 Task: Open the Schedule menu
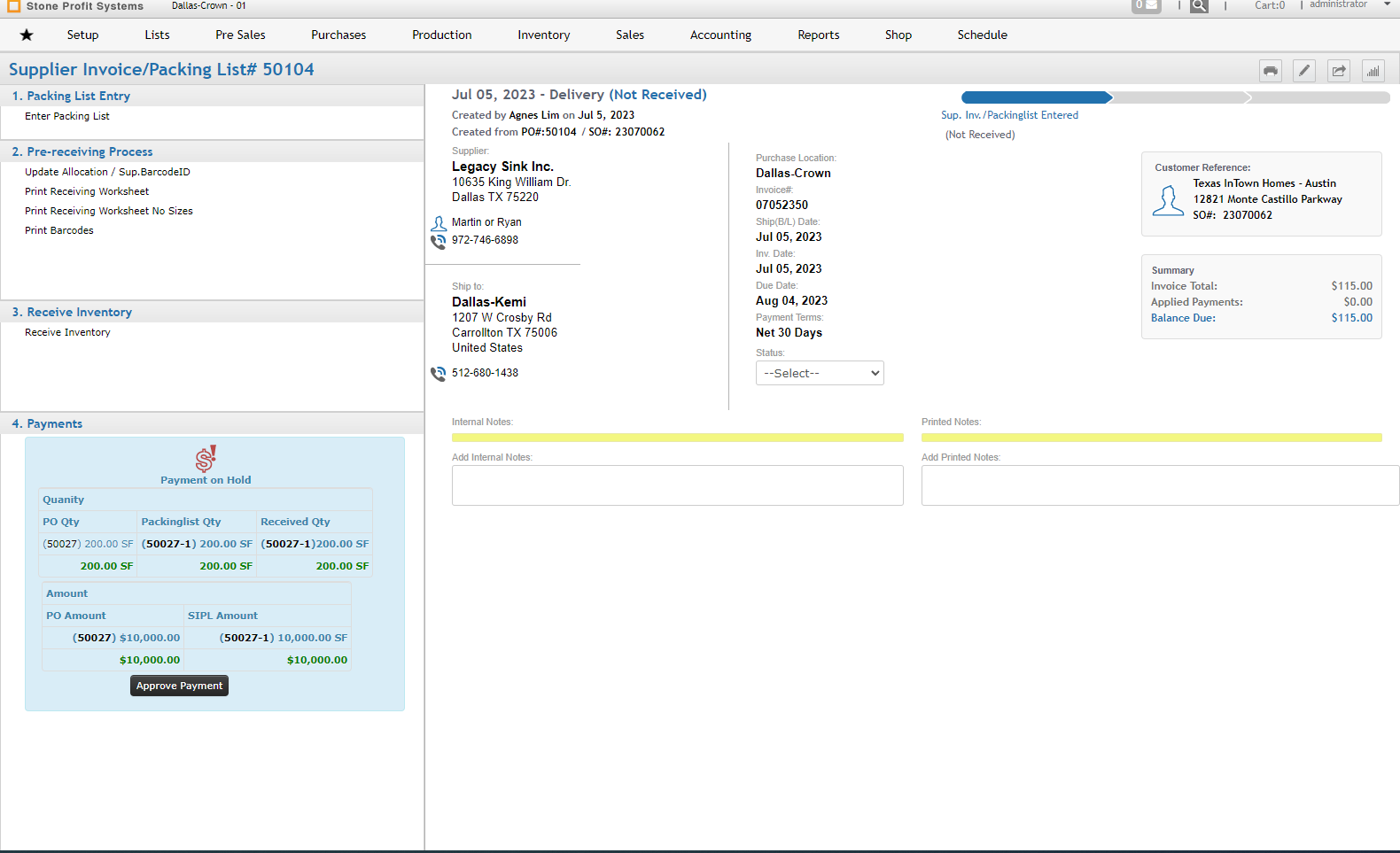982,35
